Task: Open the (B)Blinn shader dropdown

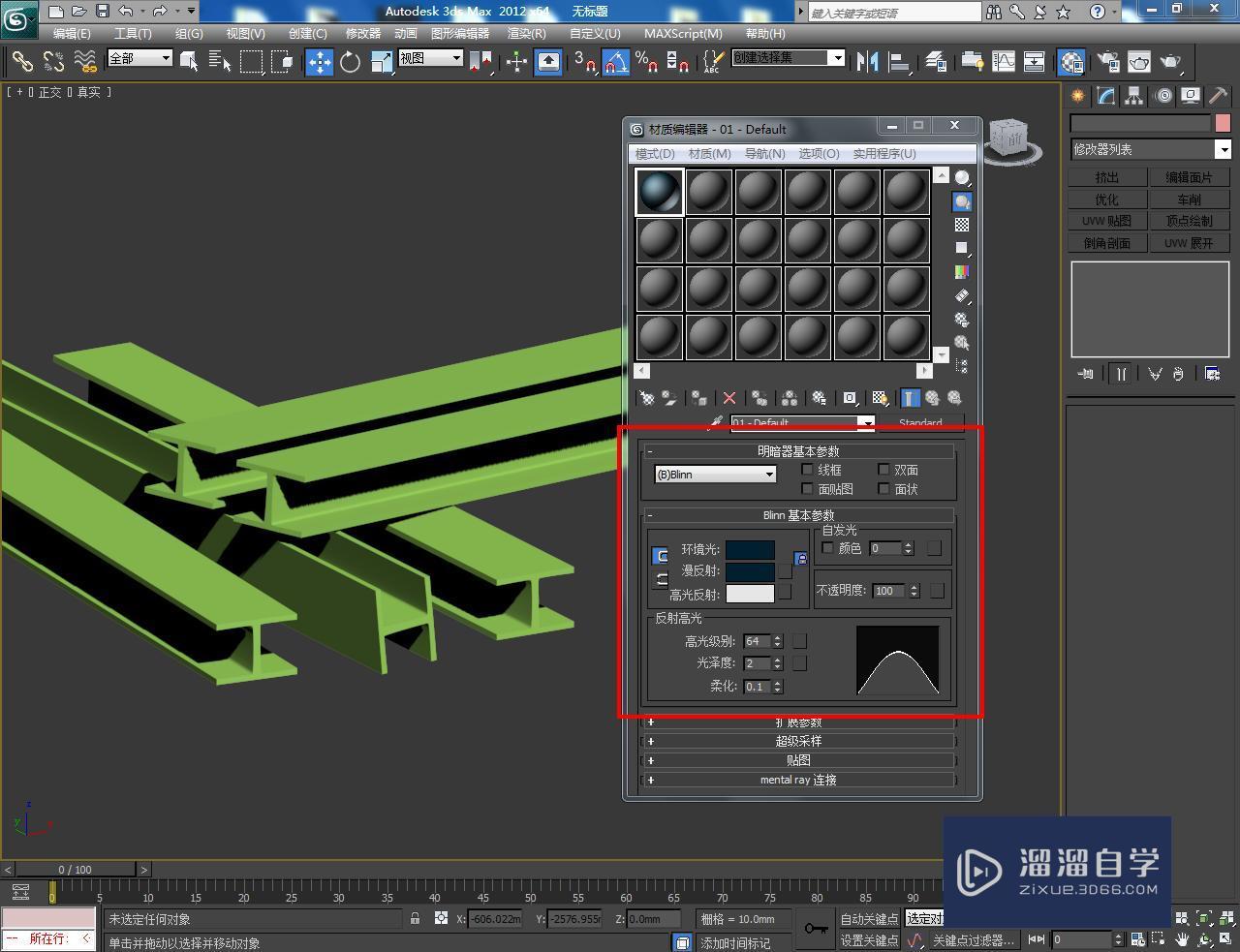Action: click(715, 475)
